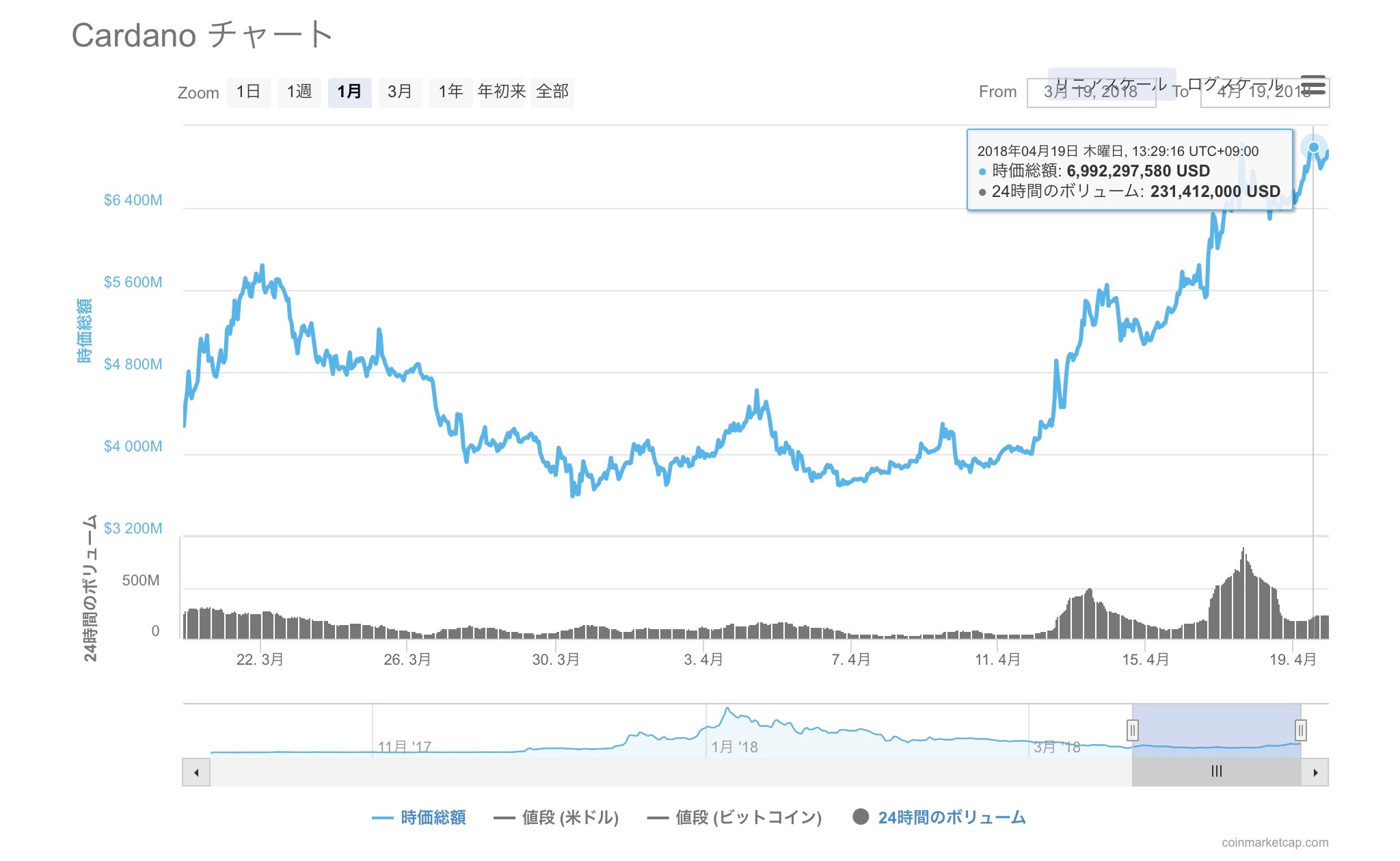Click the 30. 3月 date label
Screen dimensions: 1400x861
(556, 660)
